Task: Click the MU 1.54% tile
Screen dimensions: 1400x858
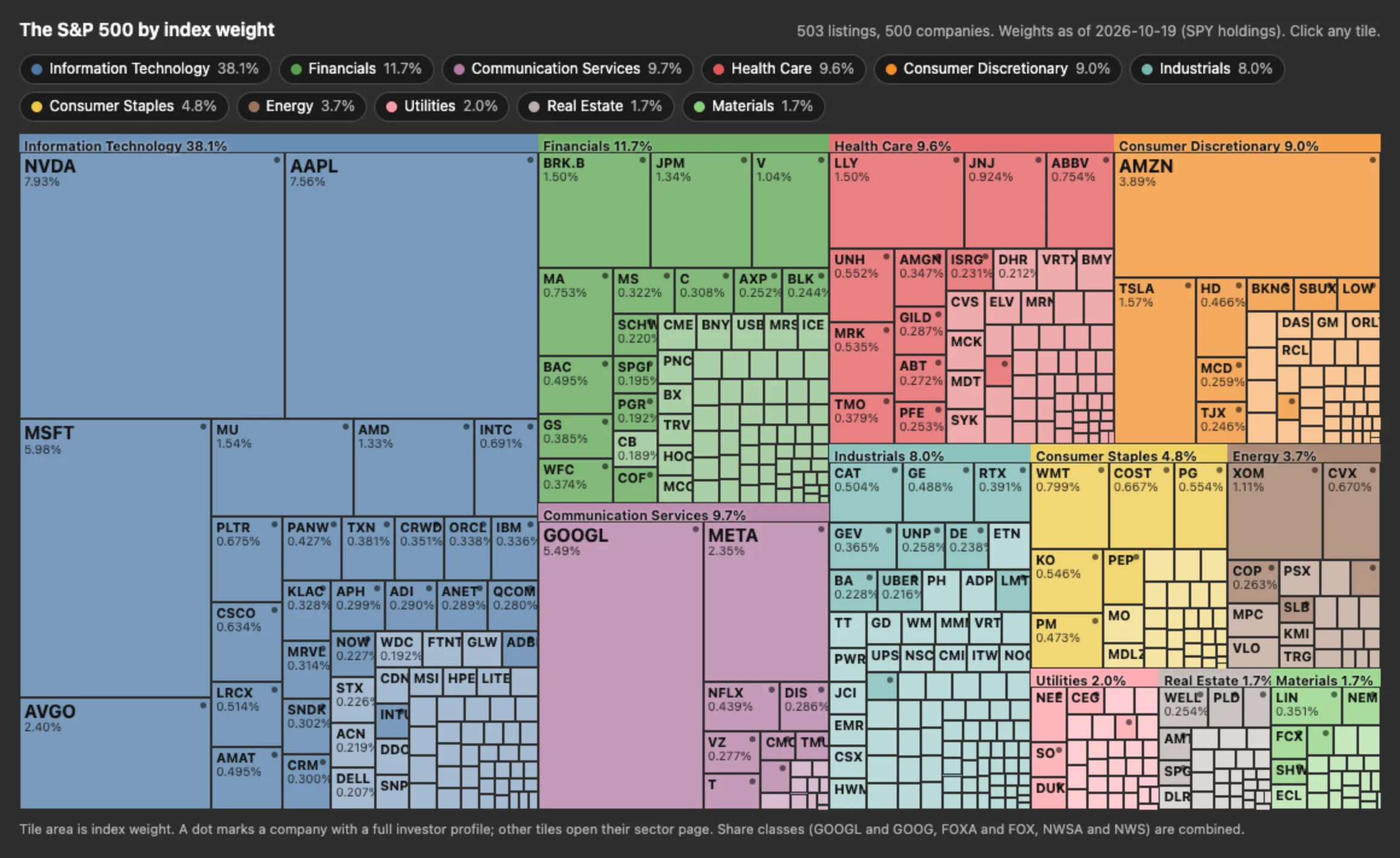Action: tap(282, 468)
